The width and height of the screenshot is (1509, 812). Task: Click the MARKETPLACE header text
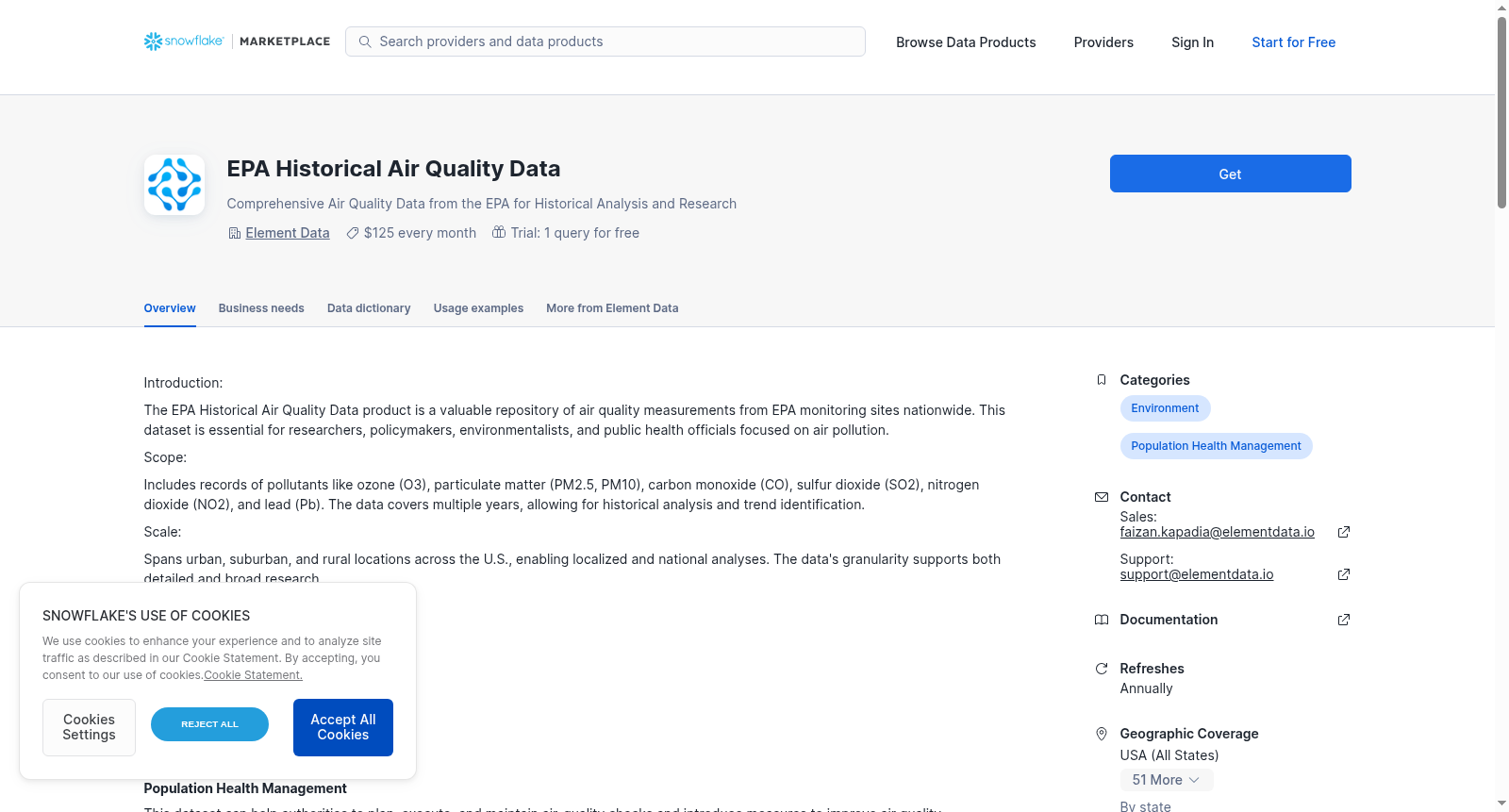pos(285,41)
